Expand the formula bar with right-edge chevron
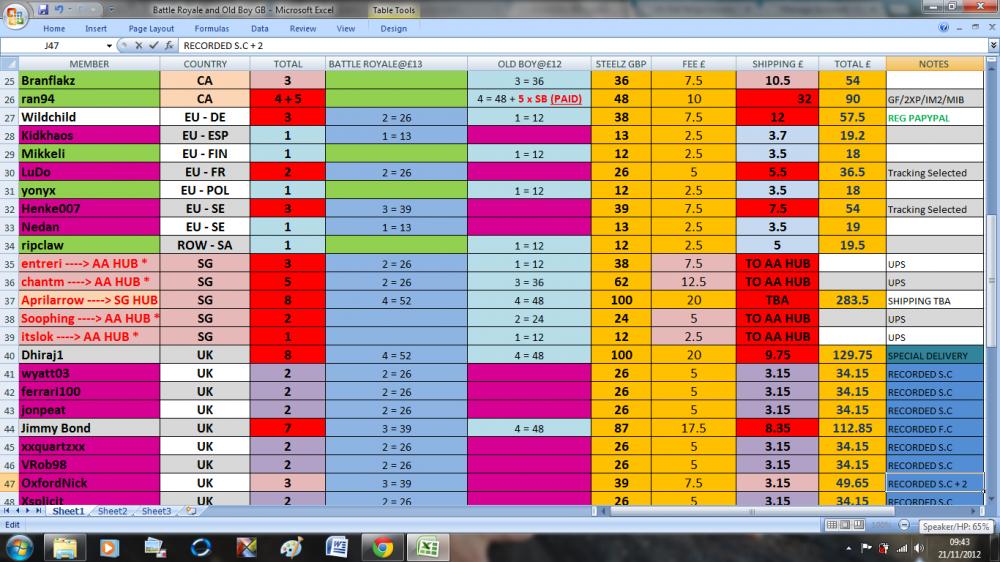 tap(993, 45)
